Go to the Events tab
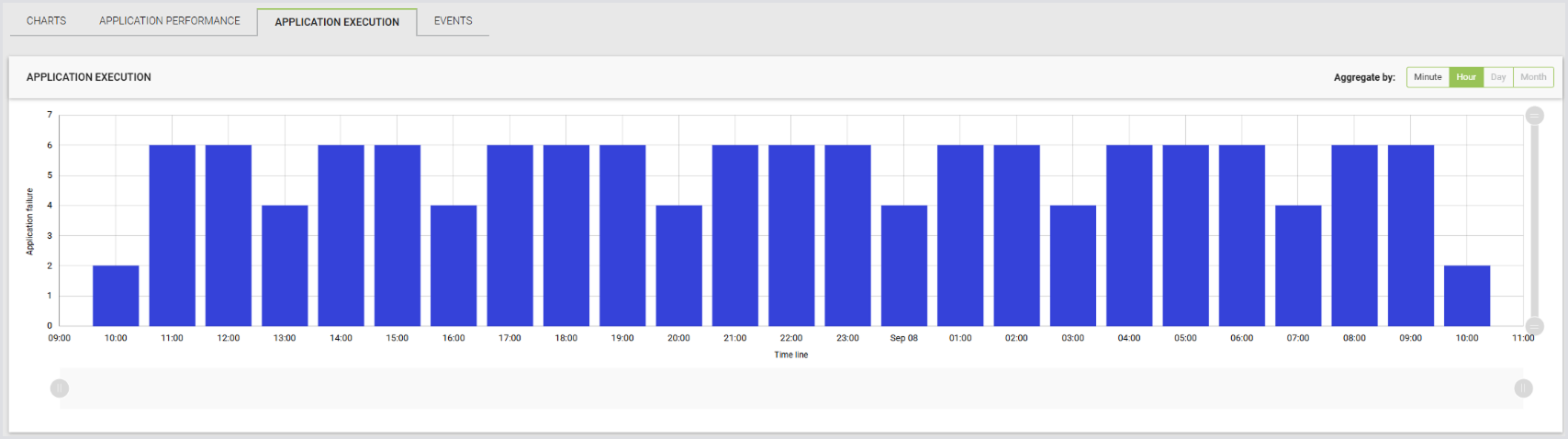Image resolution: width=1568 pixels, height=439 pixels. point(454,21)
